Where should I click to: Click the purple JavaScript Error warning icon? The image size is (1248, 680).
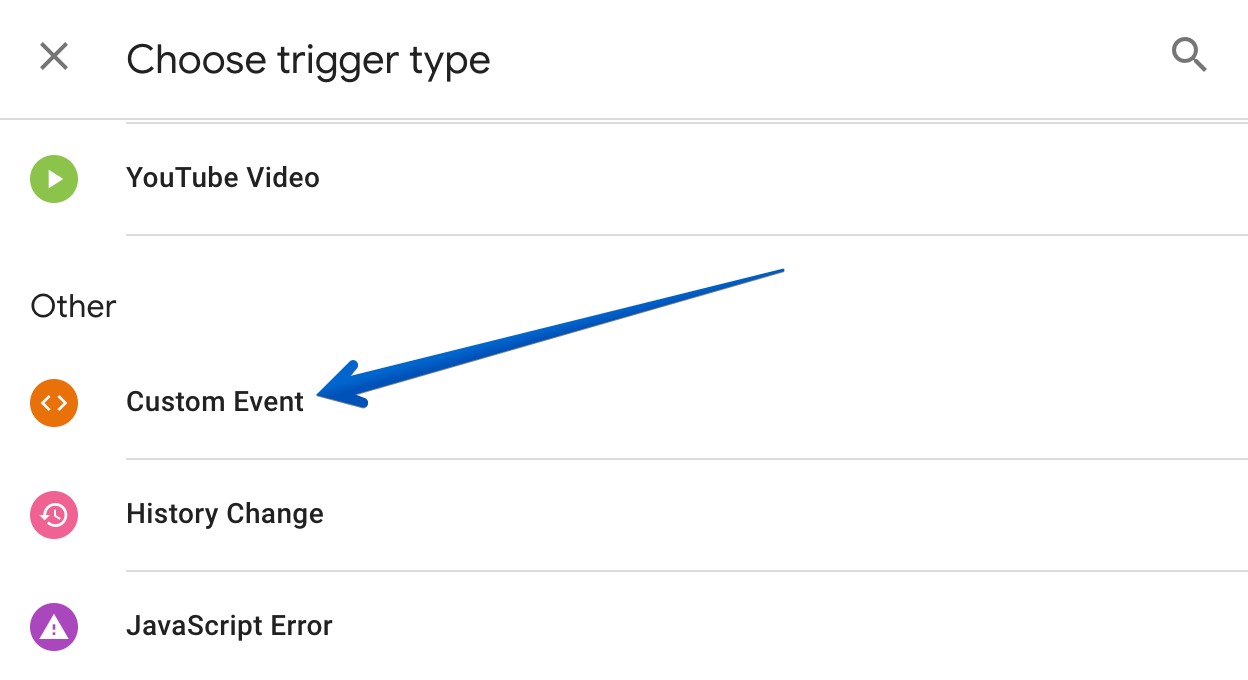(x=54, y=627)
